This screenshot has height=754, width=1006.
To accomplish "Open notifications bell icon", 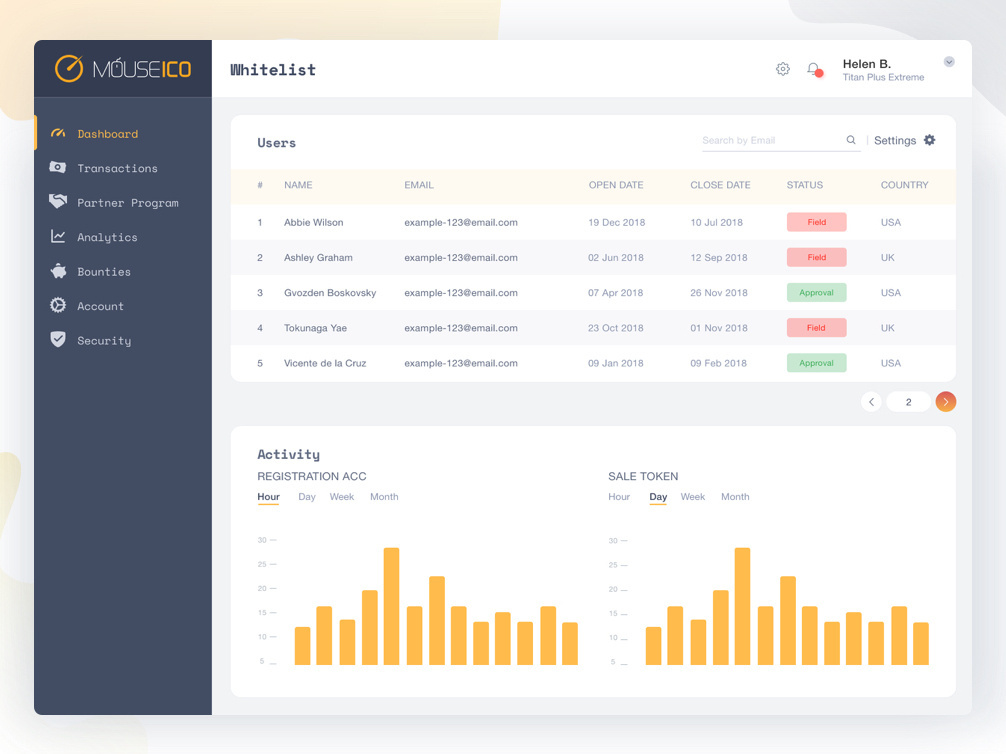I will click(x=815, y=69).
